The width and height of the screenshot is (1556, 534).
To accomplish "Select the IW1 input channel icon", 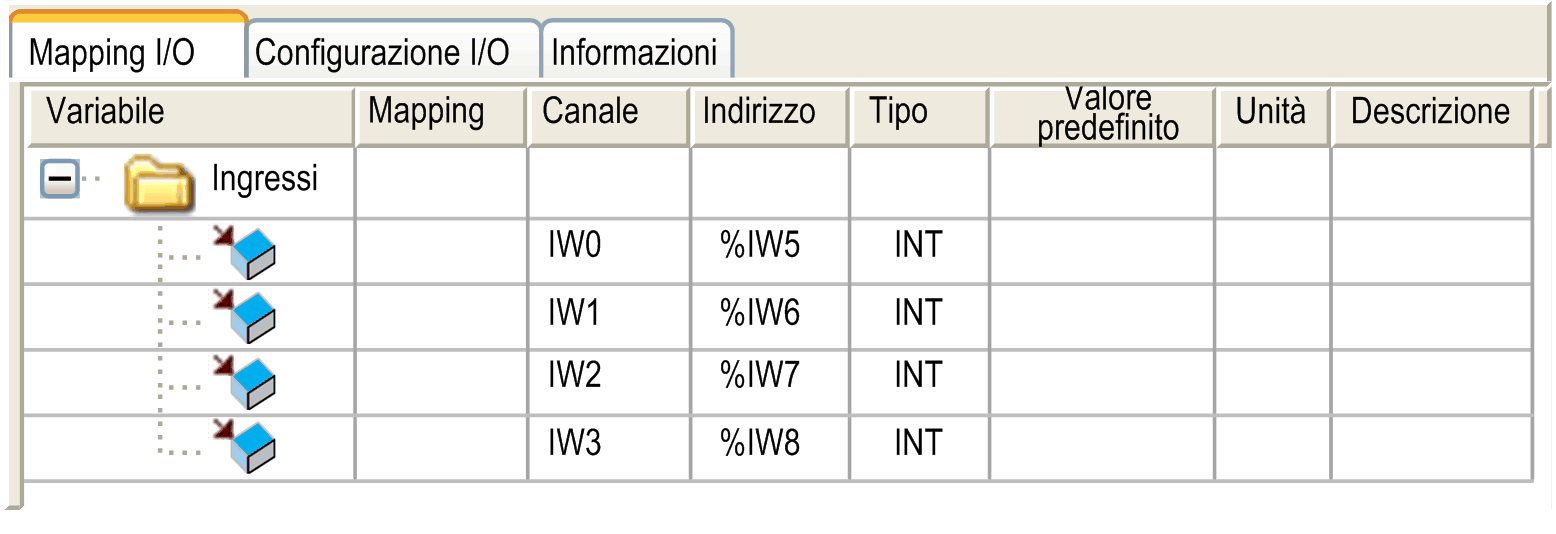I will pos(244,316).
